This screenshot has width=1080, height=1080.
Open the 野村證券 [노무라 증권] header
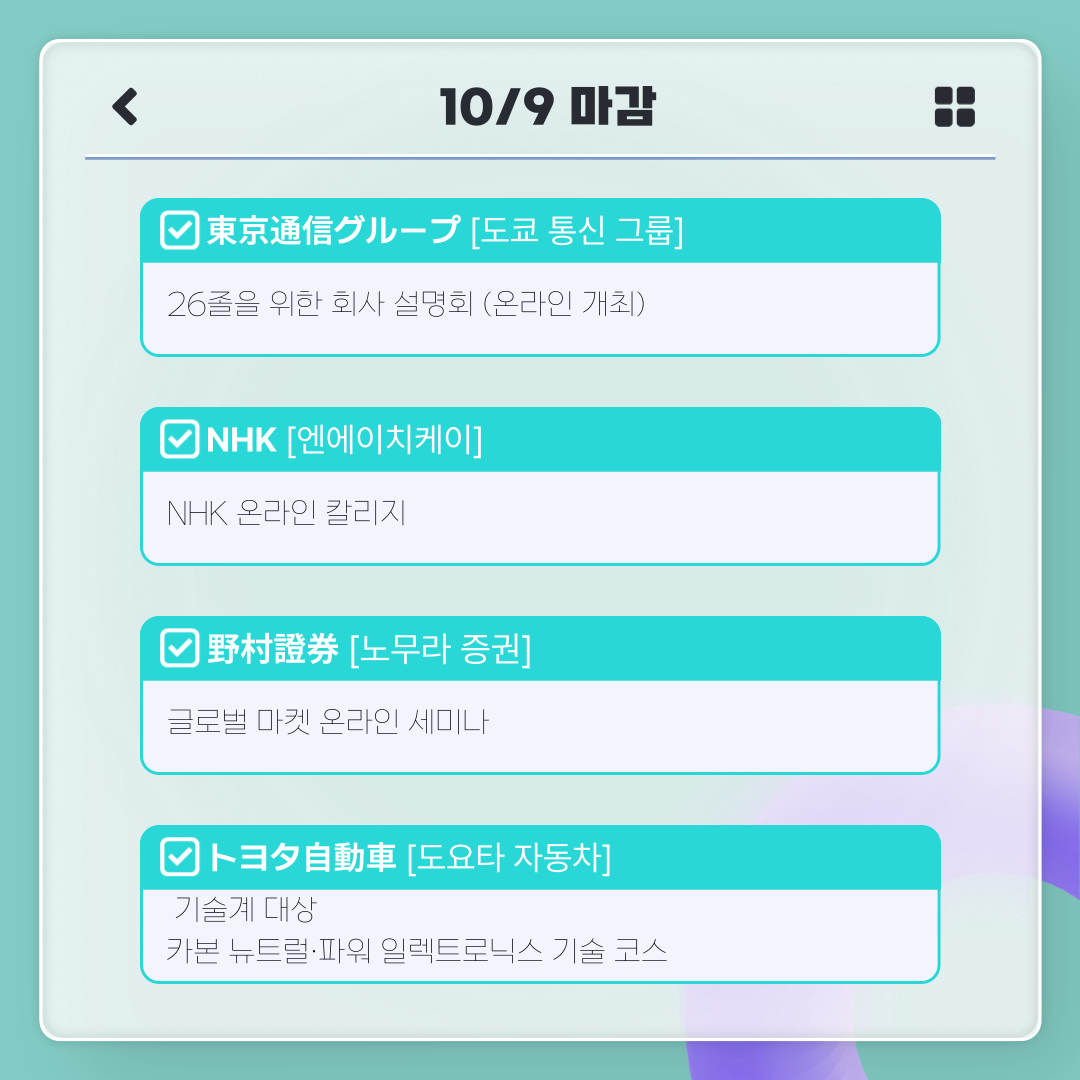541,649
